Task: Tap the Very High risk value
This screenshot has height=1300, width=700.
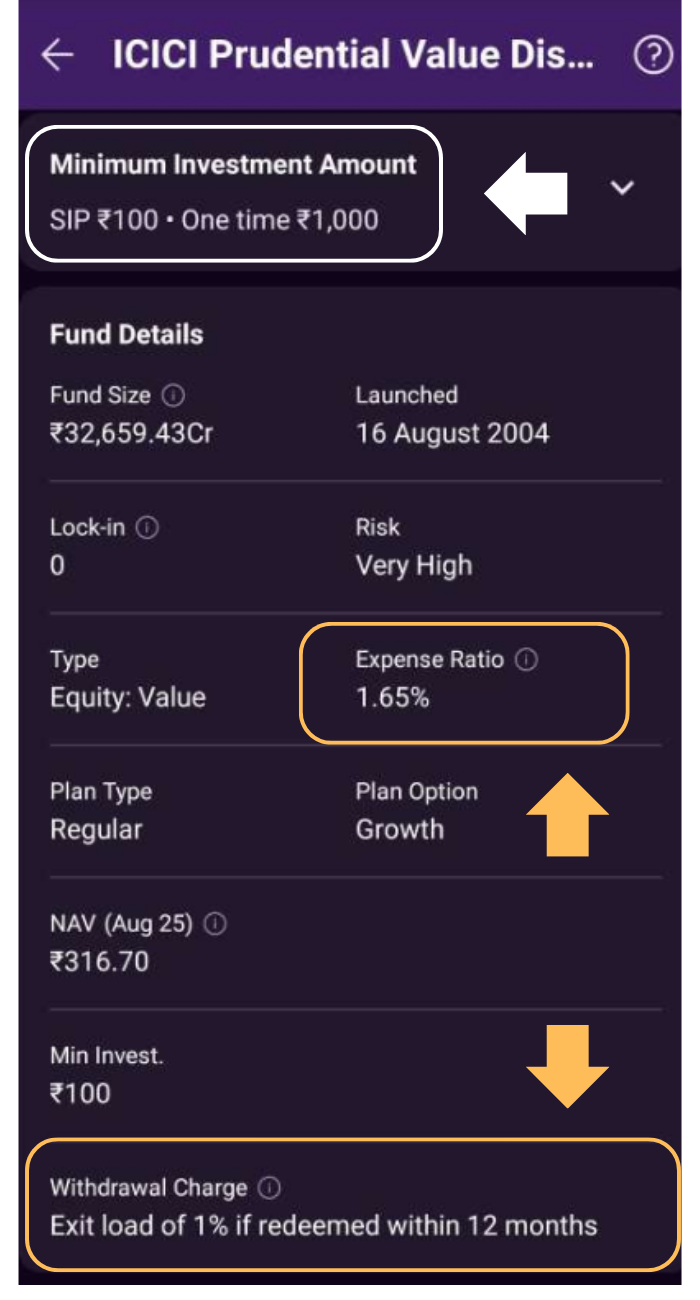Action: [x=414, y=566]
